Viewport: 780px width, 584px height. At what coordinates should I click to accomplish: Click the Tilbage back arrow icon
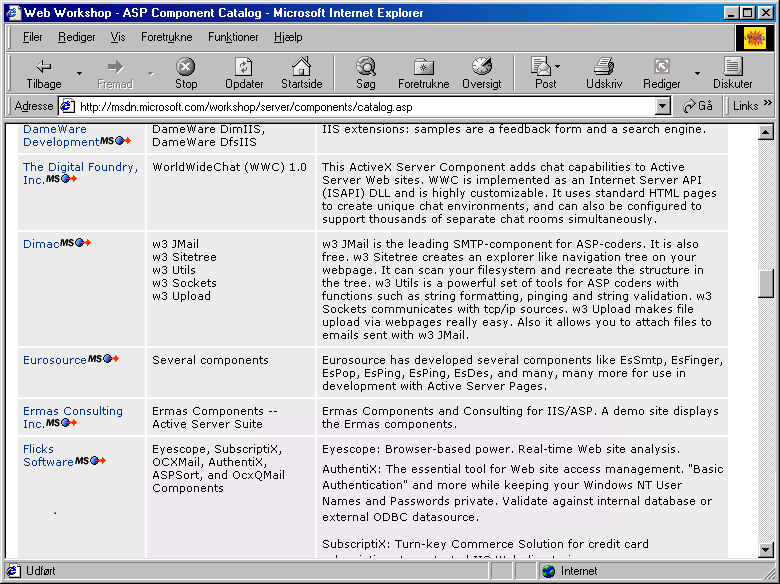coord(44,67)
